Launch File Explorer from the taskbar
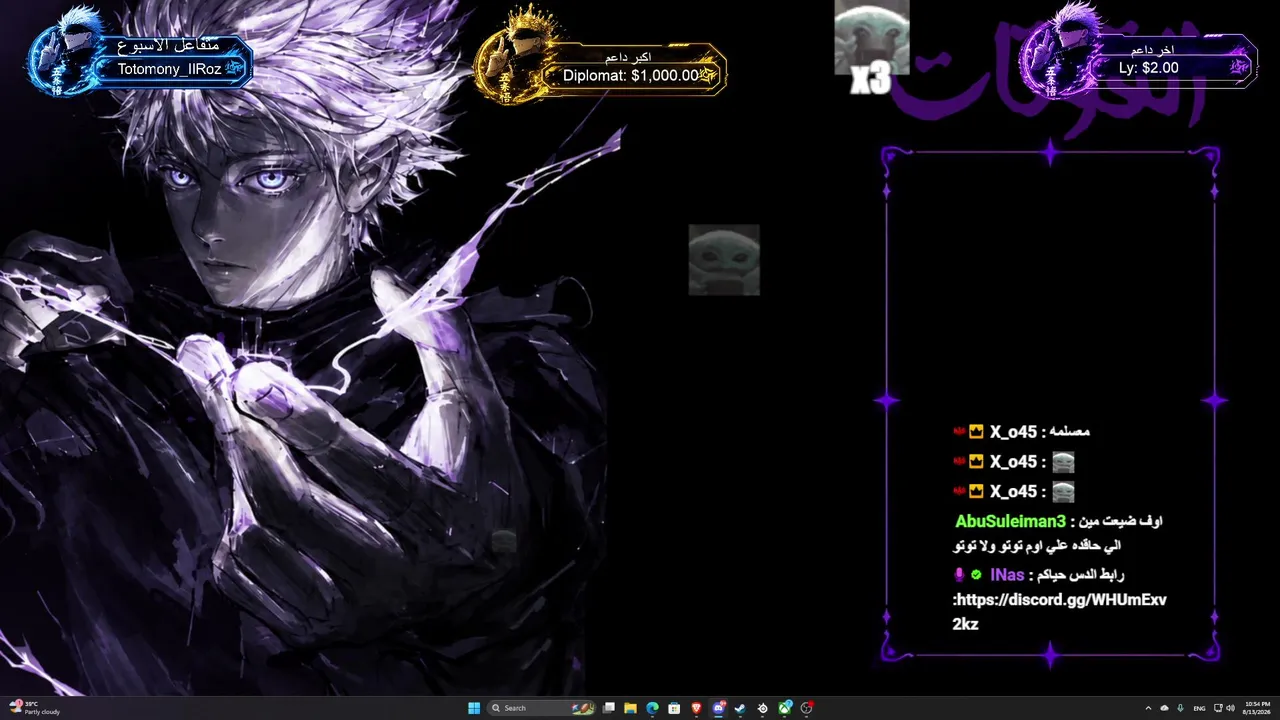The width and height of the screenshot is (1280, 720). [630, 708]
